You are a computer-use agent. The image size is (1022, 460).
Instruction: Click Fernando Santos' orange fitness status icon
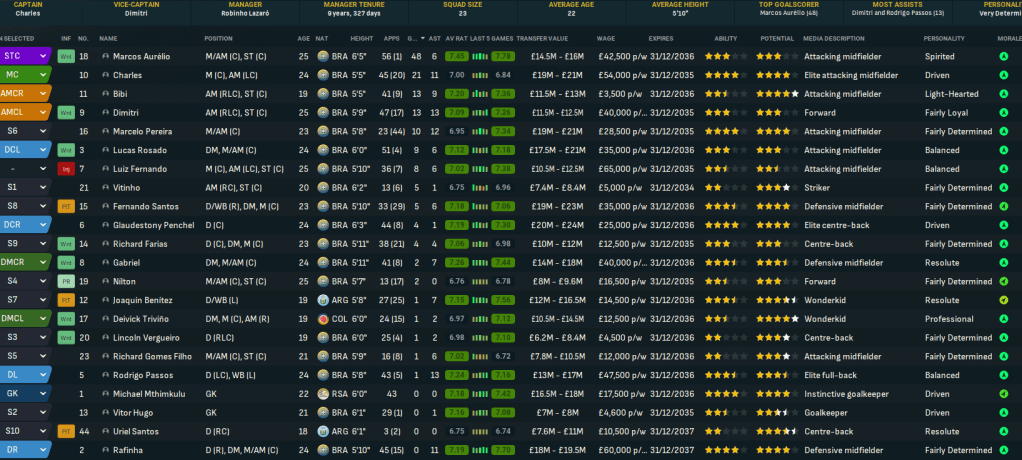(66, 206)
